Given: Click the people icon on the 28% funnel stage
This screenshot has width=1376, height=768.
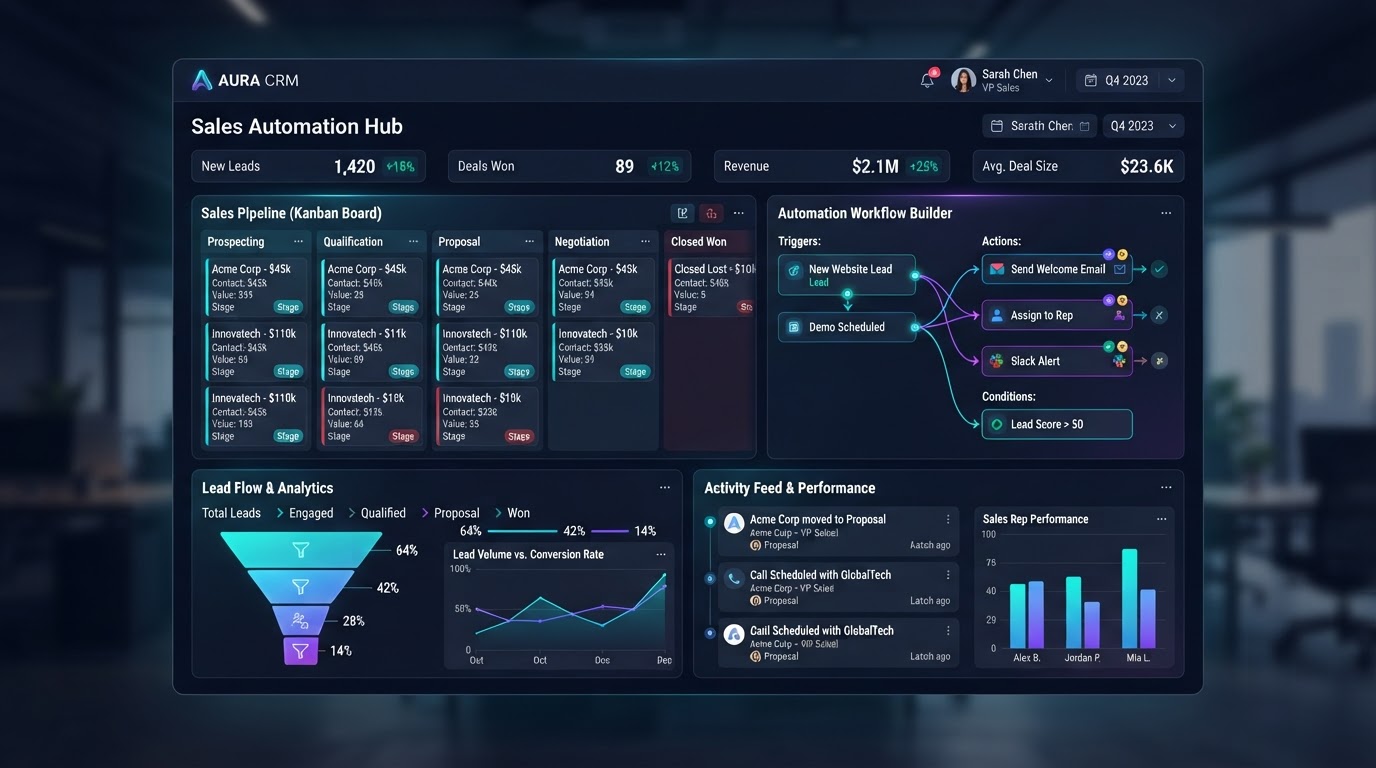Looking at the screenshot, I should (300, 620).
